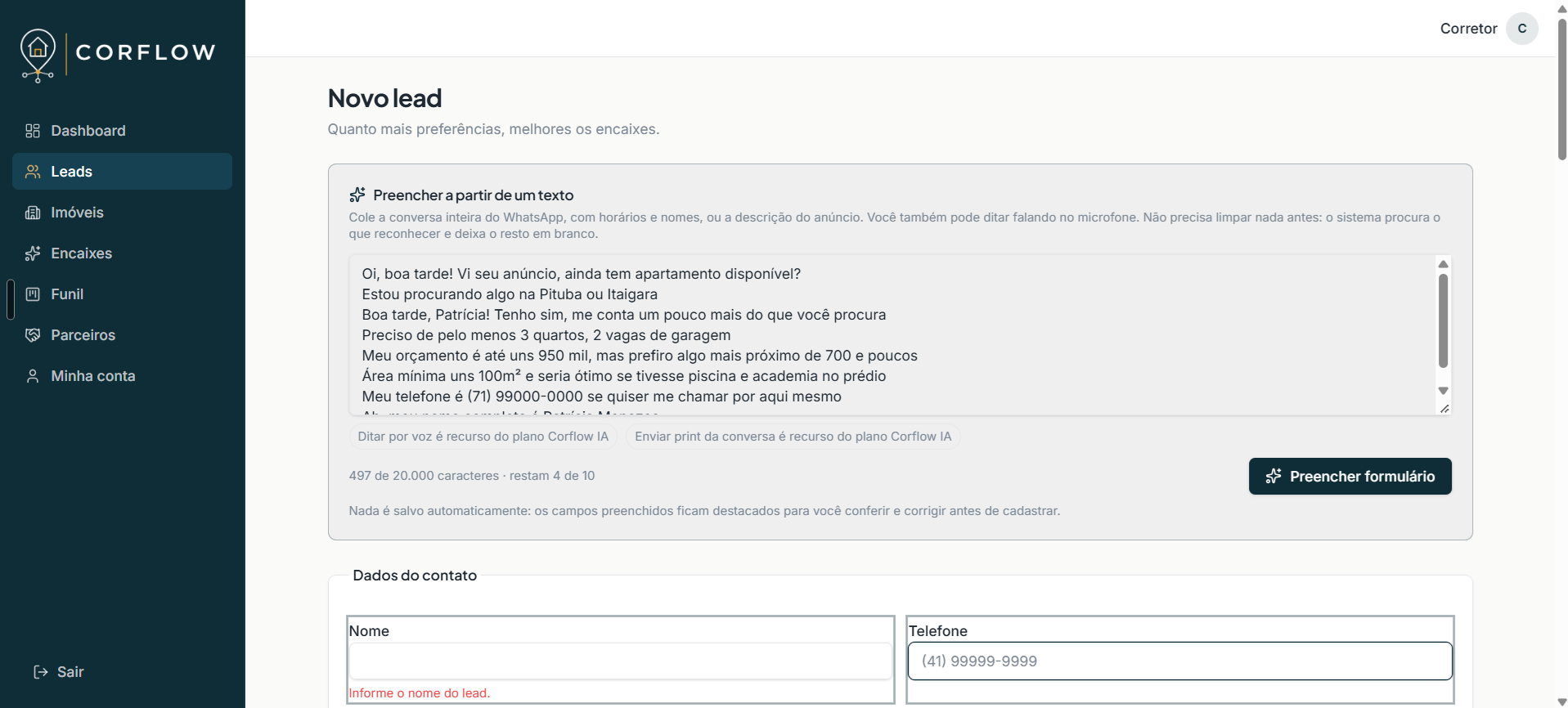Click the "Novo lead" heading

384,98
